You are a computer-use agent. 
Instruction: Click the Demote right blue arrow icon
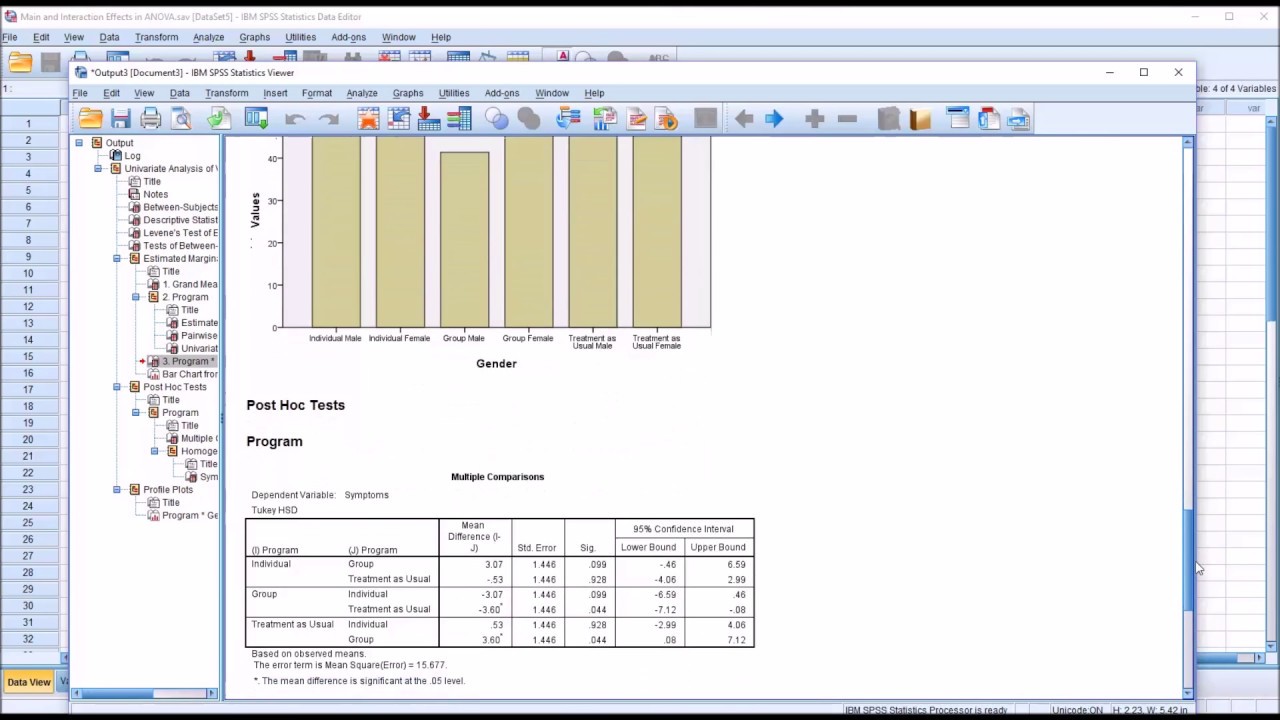click(774, 119)
